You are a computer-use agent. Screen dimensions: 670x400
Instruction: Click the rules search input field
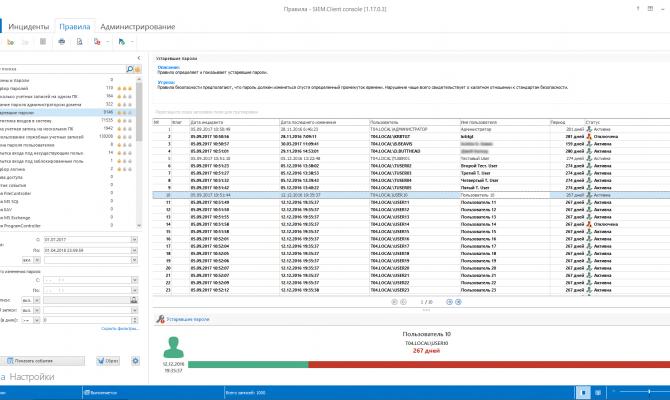point(62,69)
